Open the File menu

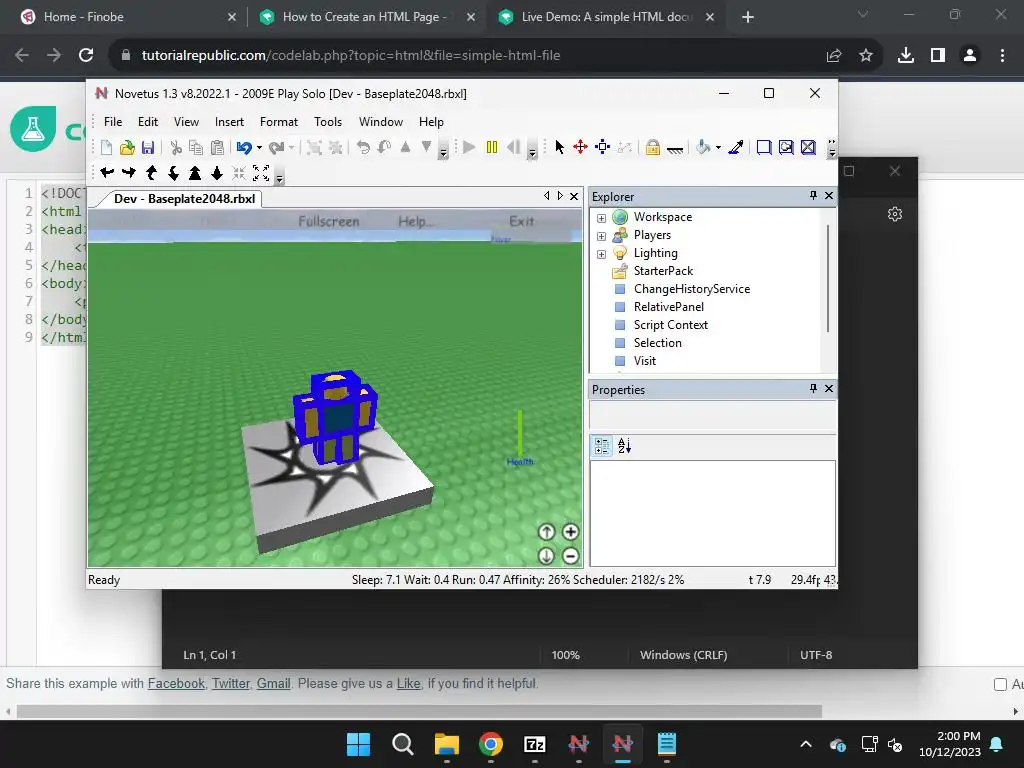pyautogui.click(x=113, y=121)
